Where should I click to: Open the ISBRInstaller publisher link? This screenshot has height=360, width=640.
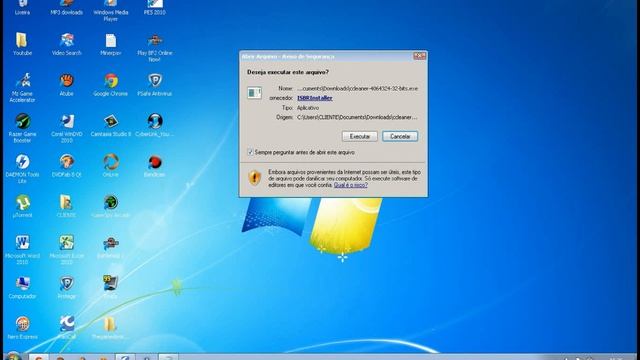315,98
